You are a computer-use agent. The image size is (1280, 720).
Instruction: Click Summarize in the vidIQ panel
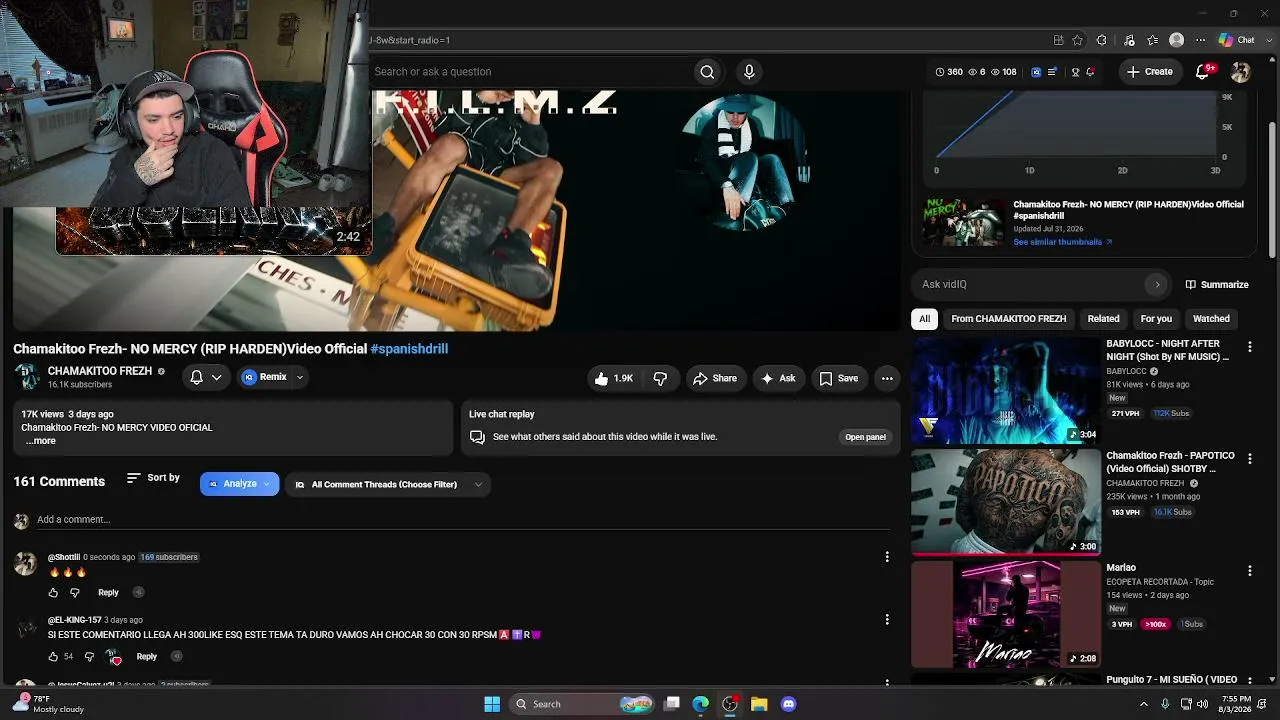[1217, 285]
